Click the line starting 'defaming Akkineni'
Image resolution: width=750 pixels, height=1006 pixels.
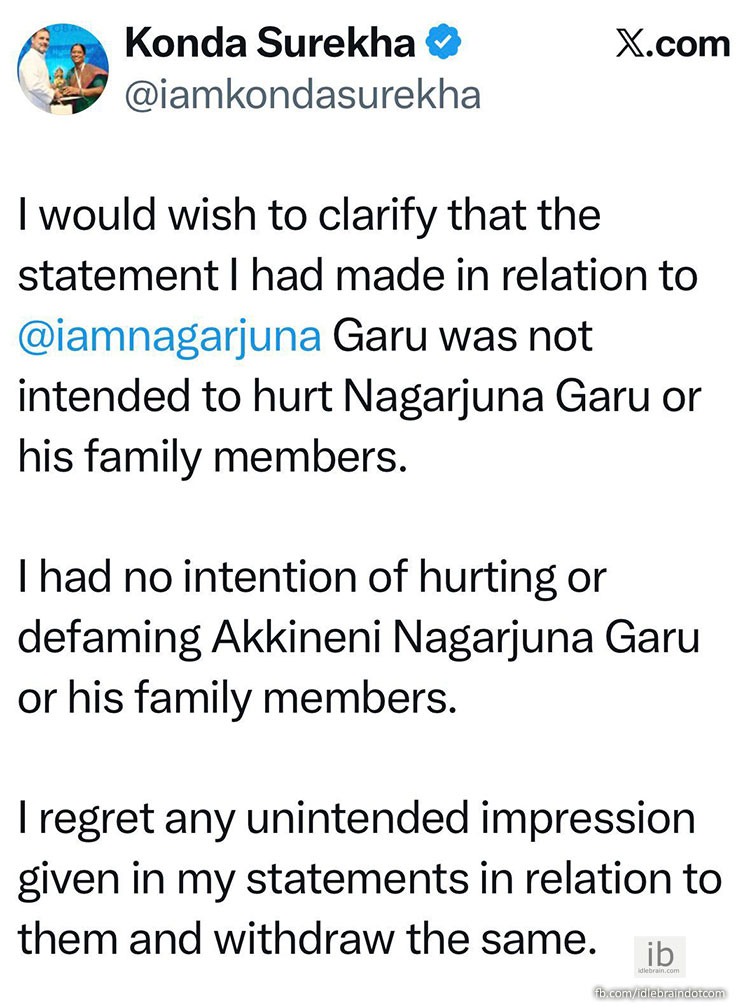coord(359,639)
